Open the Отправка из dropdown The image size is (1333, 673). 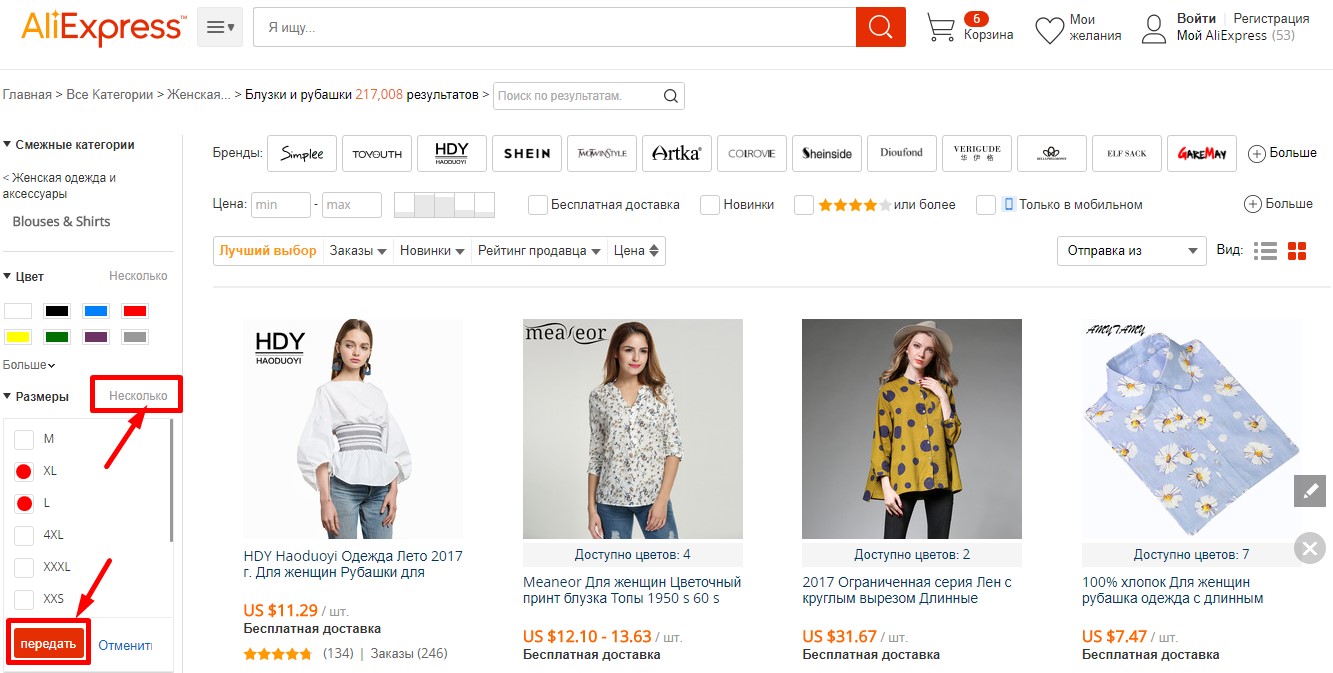[x=1131, y=251]
